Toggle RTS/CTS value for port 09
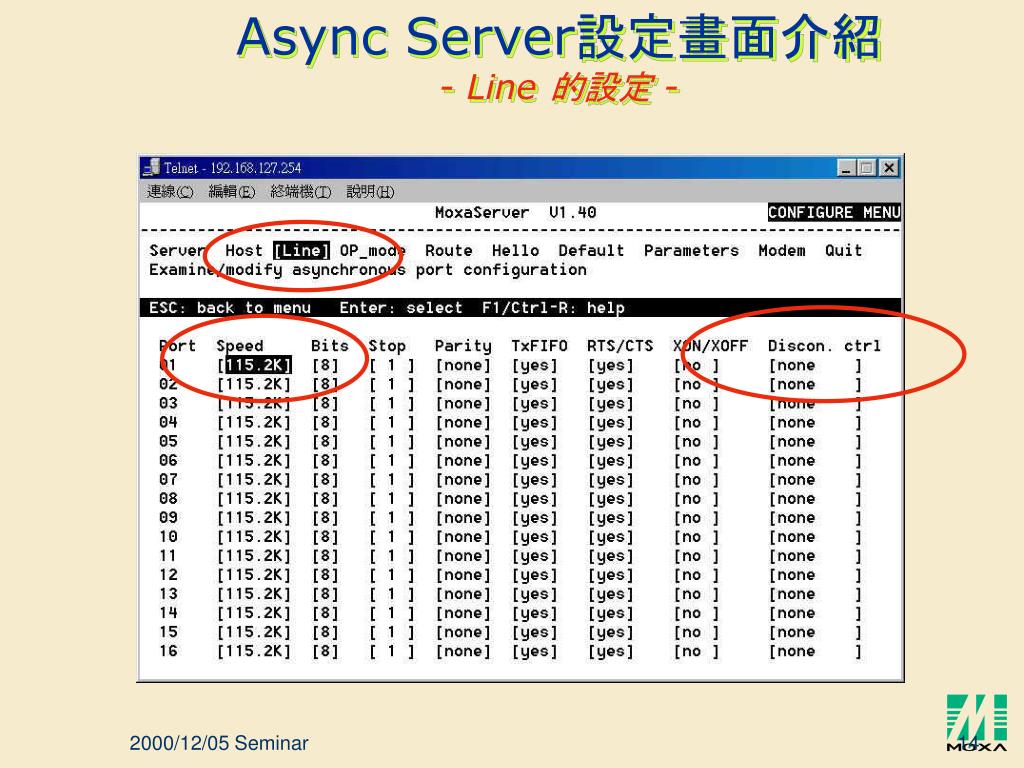1024x768 pixels. [x=611, y=518]
